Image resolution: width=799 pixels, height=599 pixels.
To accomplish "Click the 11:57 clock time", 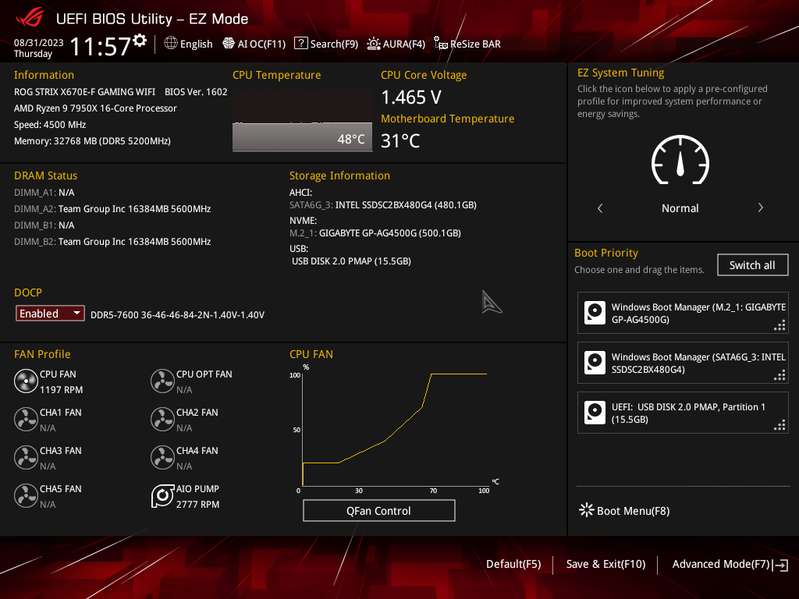I will pyautogui.click(x=100, y=46).
